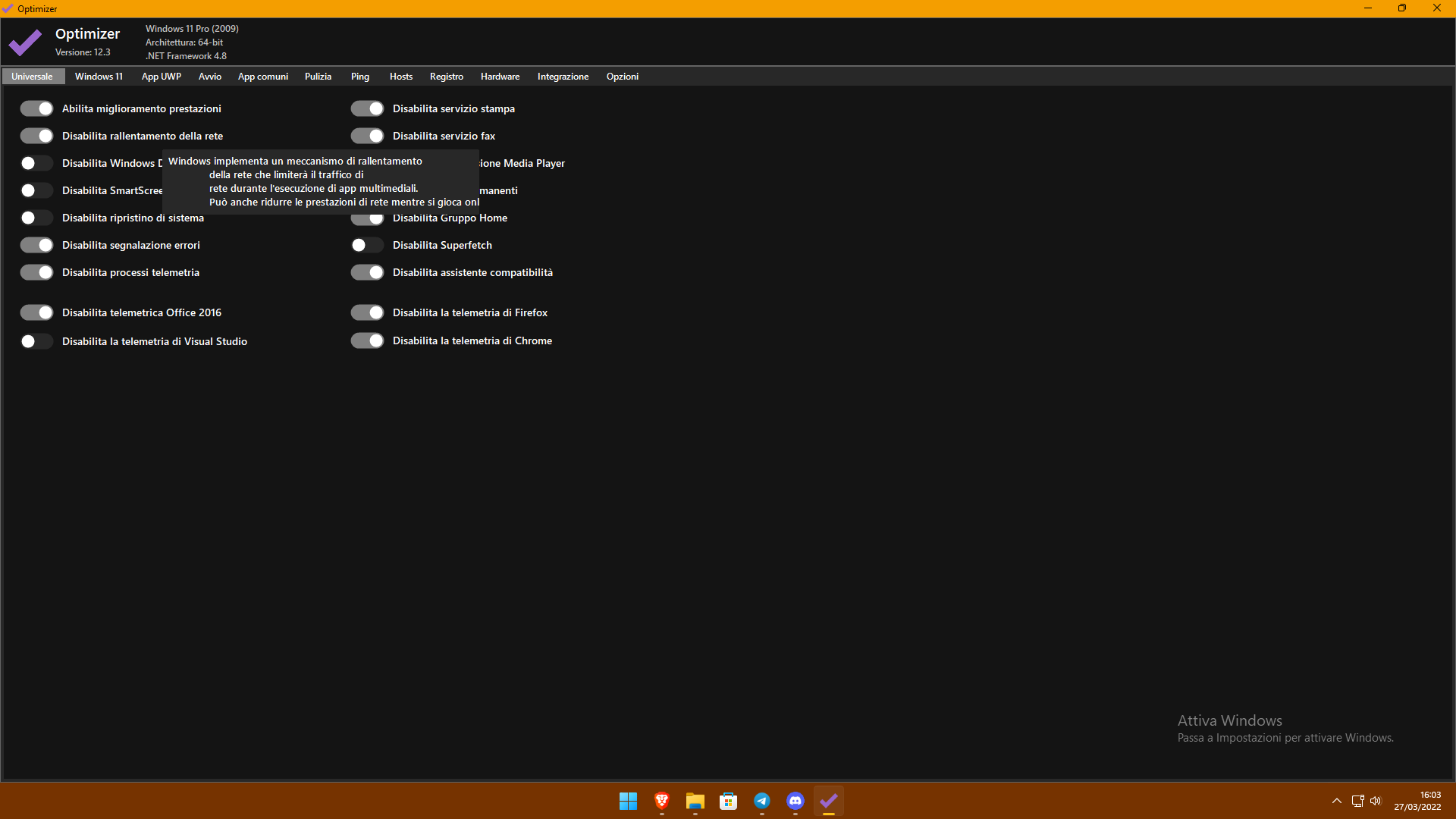Open the Pulizia tab
1456x819 pixels.
318,76
